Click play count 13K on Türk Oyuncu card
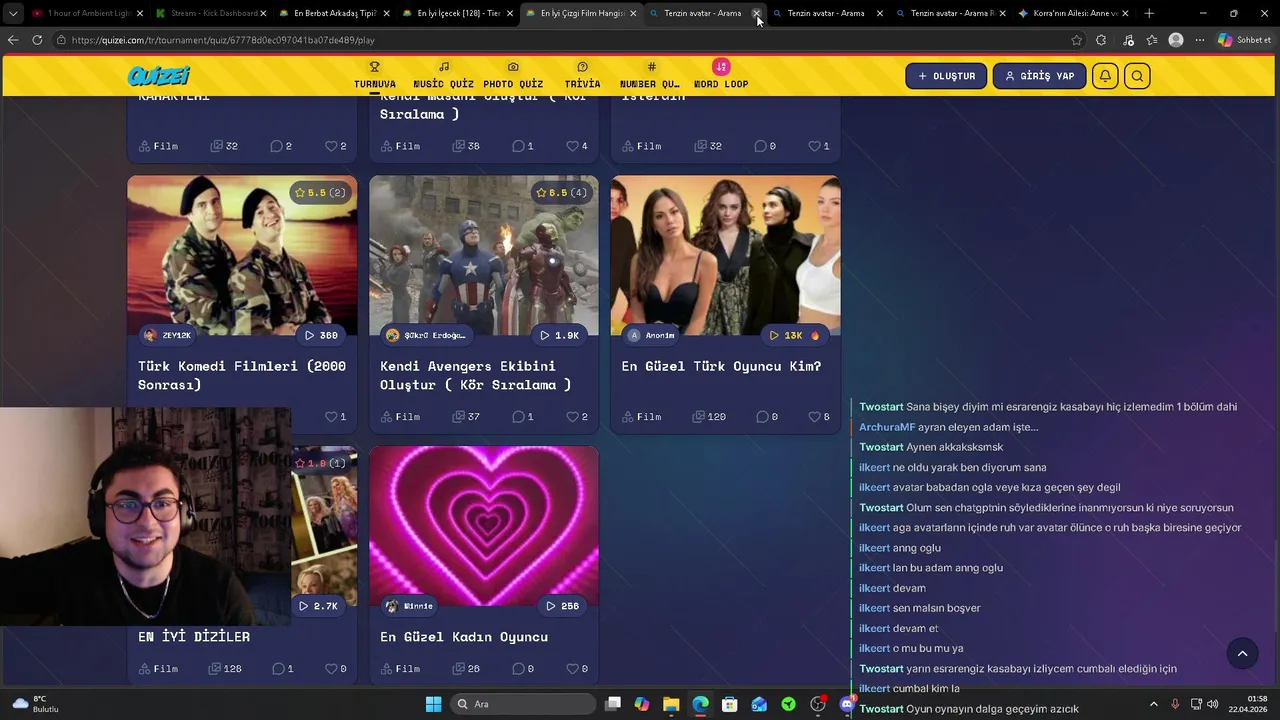The image size is (1280, 720). 795,335
